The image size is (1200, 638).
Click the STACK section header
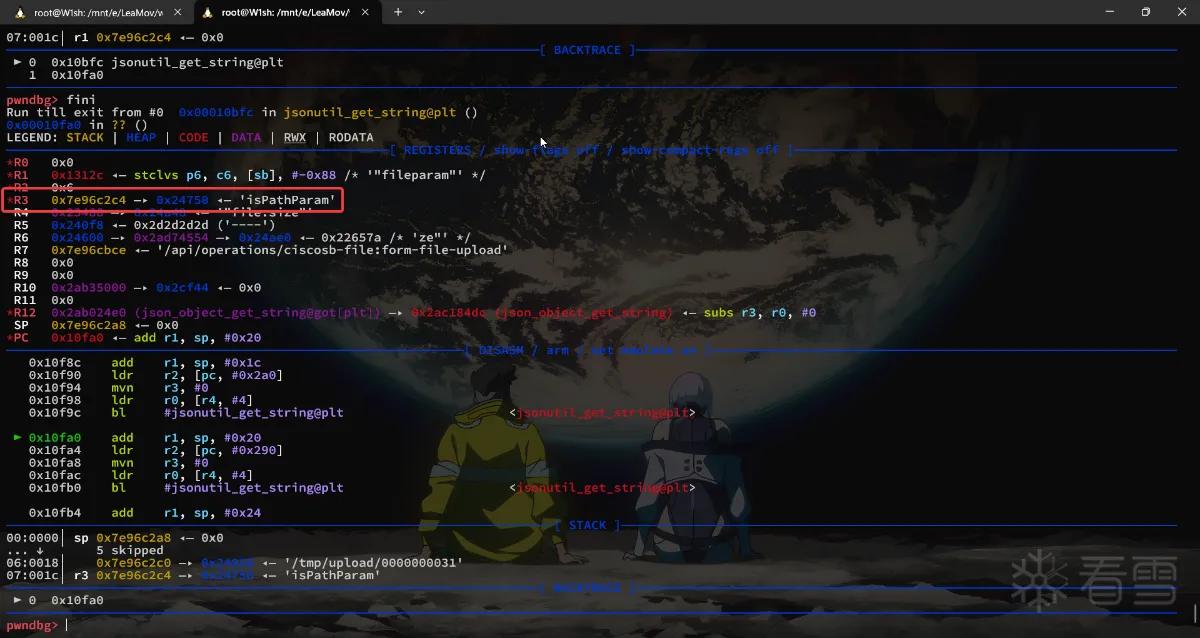pyautogui.click(x=587, y=525)
